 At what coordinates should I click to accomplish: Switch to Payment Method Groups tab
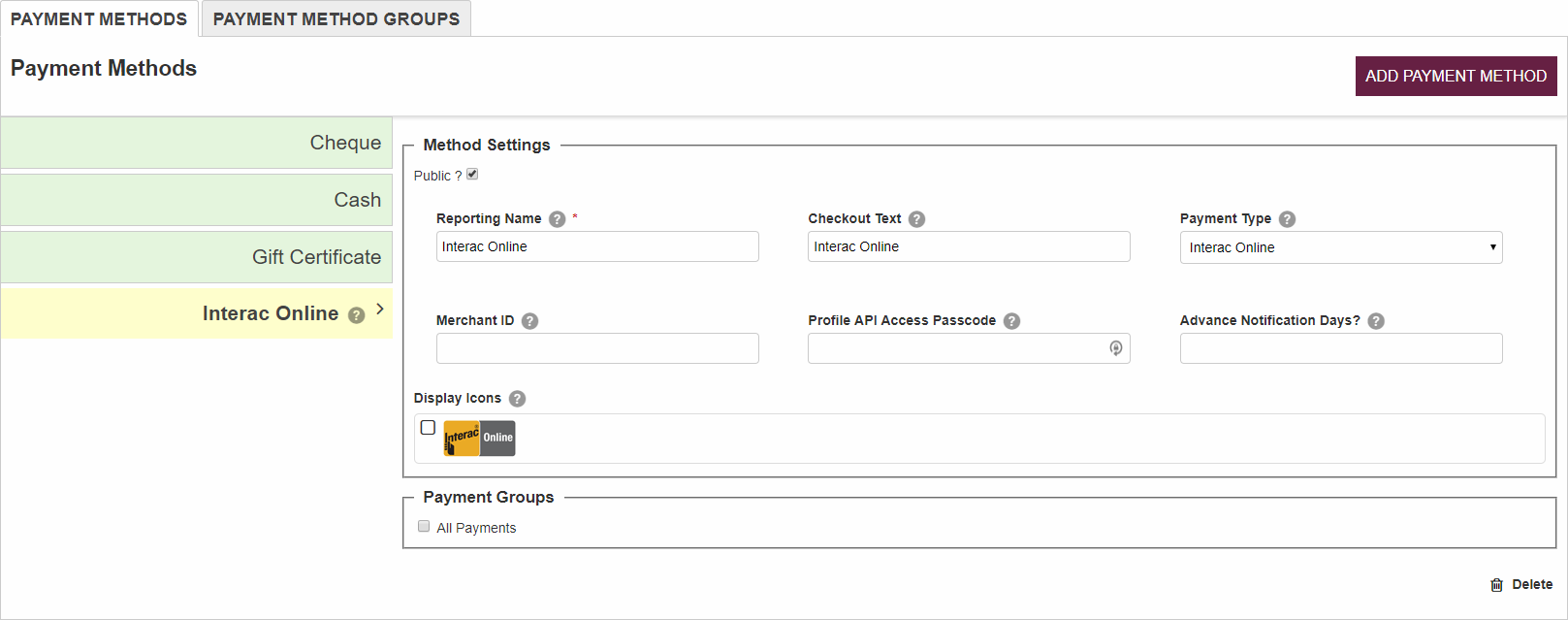pos(336,19)
